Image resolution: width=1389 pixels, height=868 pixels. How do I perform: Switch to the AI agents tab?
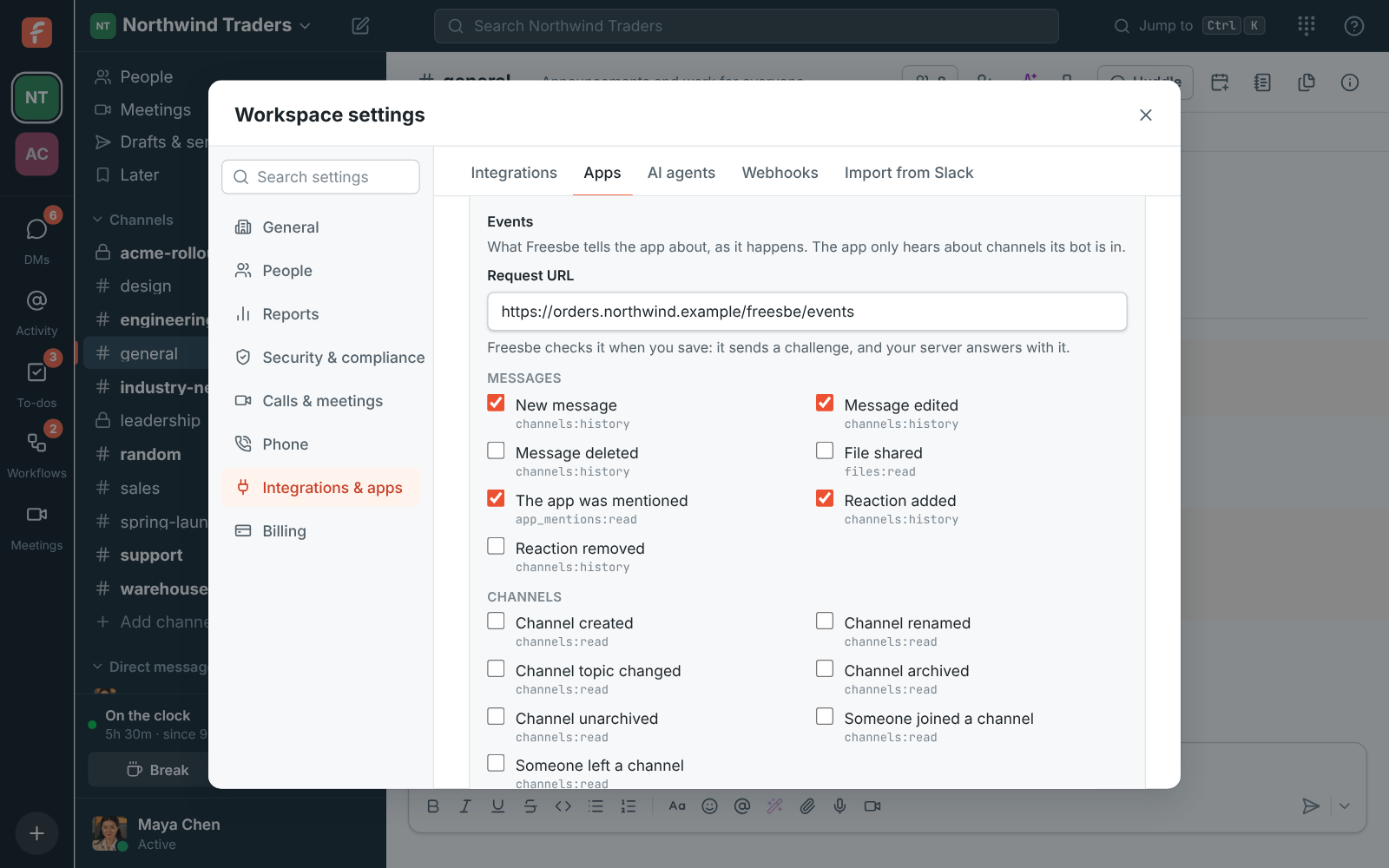[681, 173]
